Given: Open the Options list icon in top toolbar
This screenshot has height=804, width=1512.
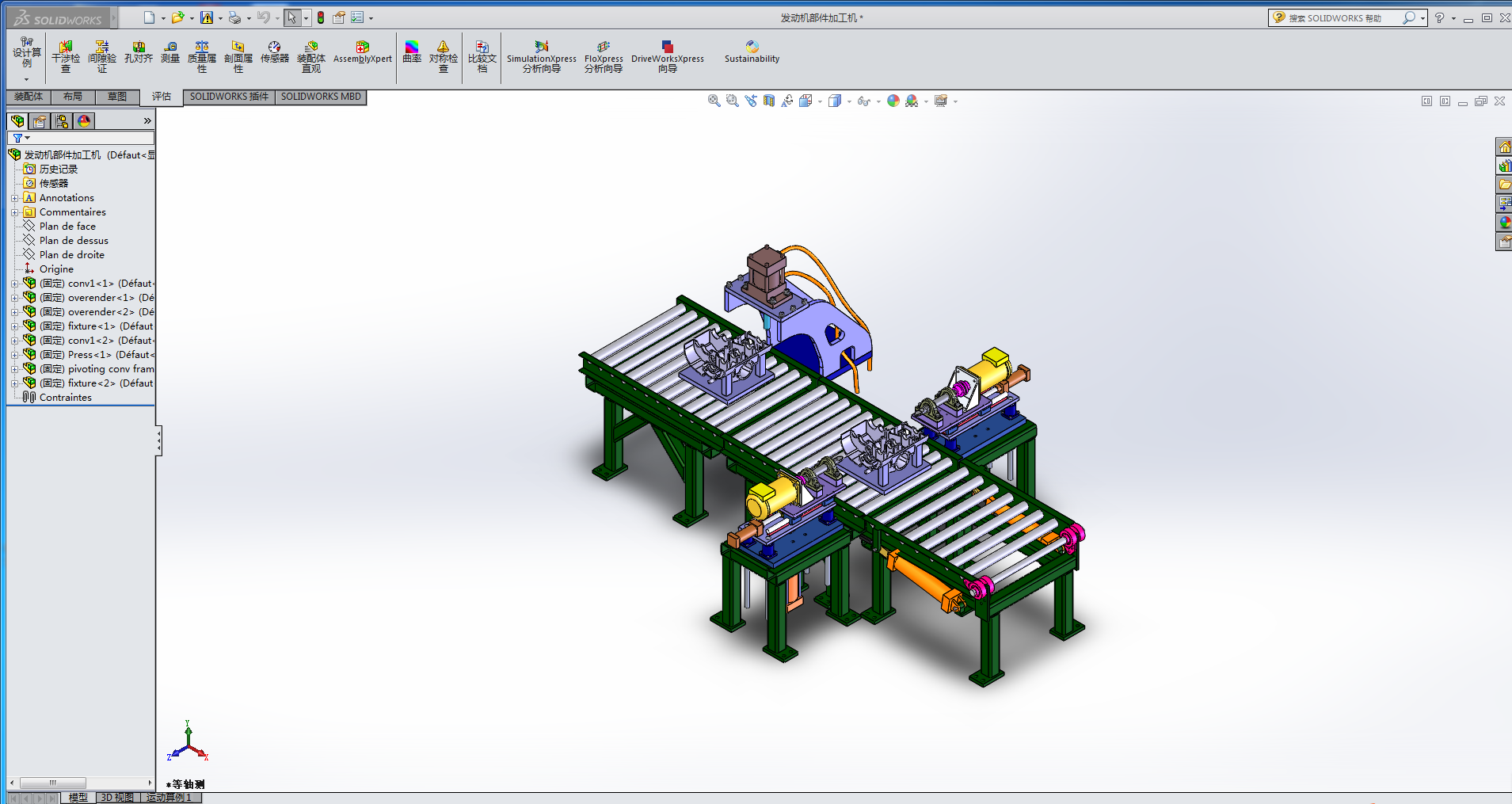Looking at the screenshot, I should [357, 17].
